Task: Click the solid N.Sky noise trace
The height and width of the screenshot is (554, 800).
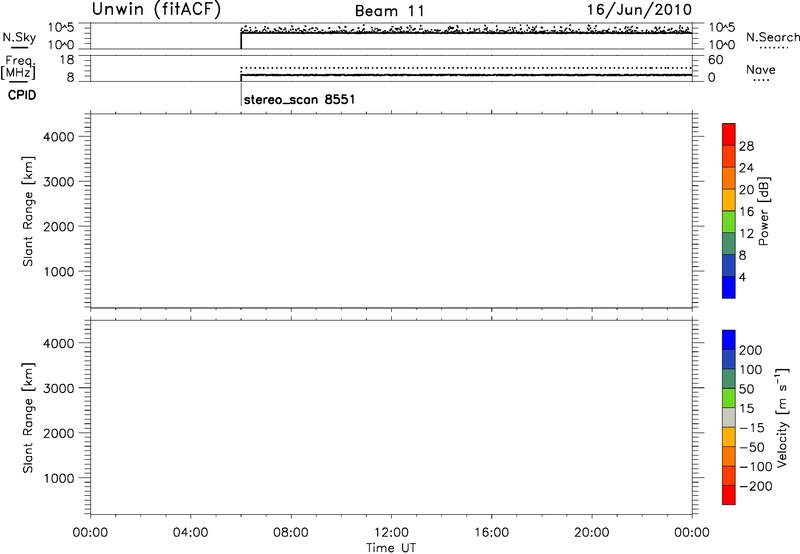Action: 466,33
